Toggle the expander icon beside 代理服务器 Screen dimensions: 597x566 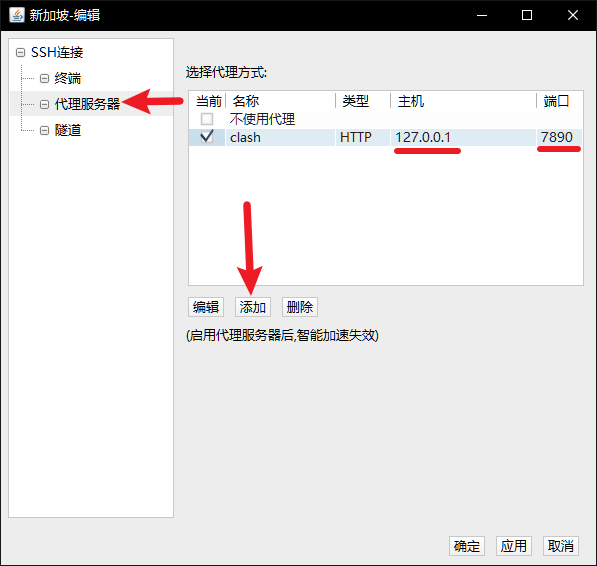[x=45, y=104]
